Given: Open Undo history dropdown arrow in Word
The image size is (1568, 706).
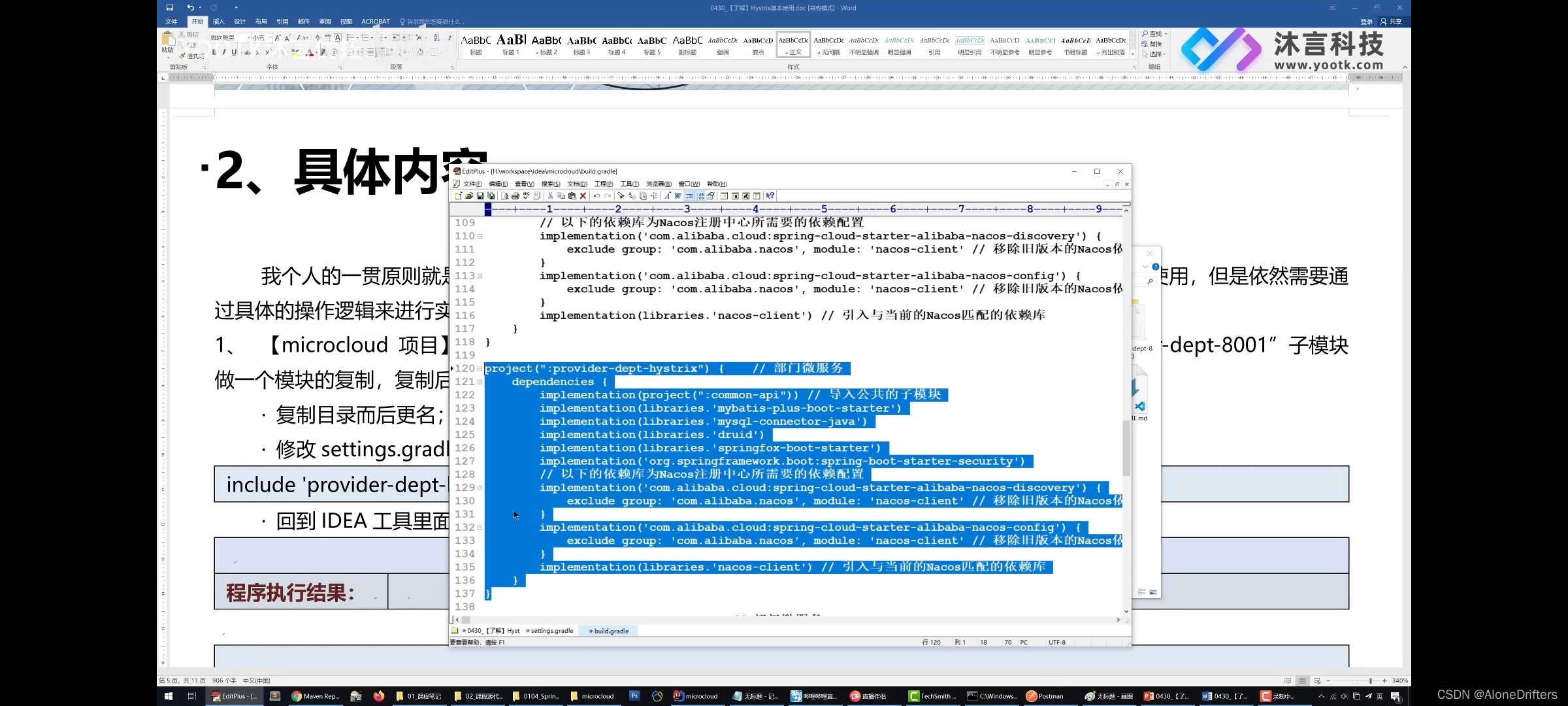Looking at the screenshot, I should coord(200,7).
